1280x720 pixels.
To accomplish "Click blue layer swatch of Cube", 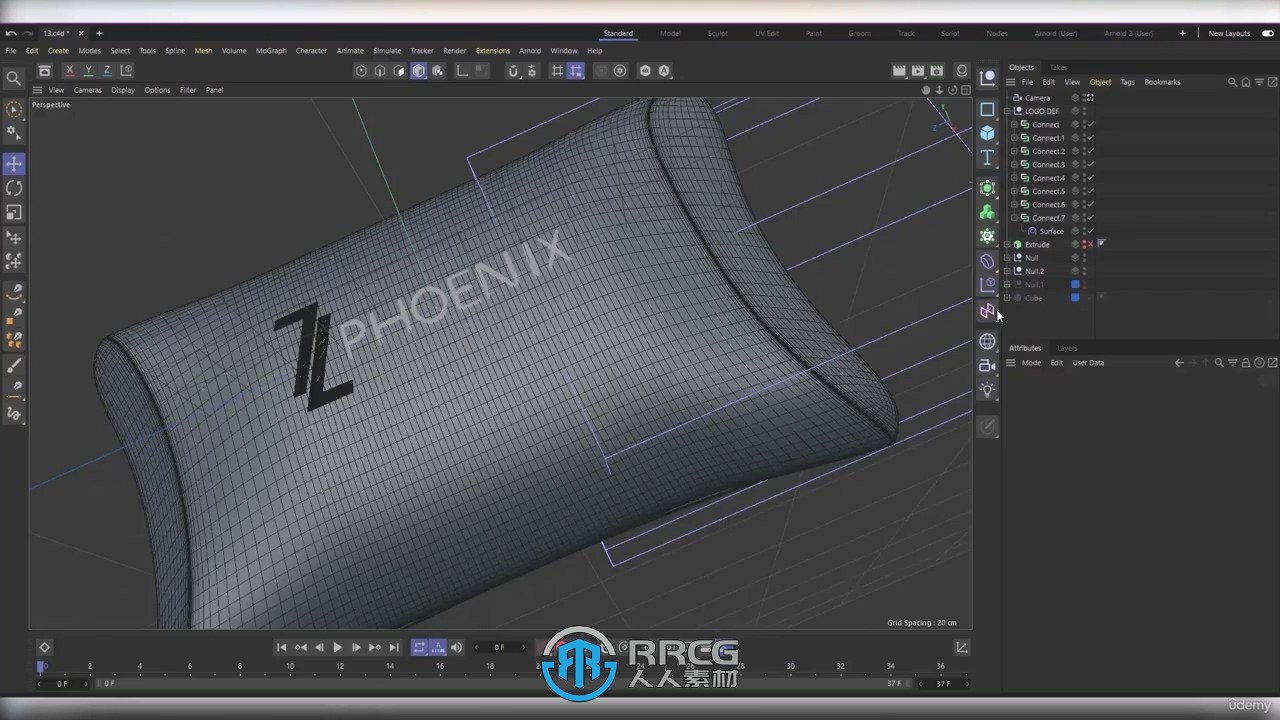I will coord(1075,297).
